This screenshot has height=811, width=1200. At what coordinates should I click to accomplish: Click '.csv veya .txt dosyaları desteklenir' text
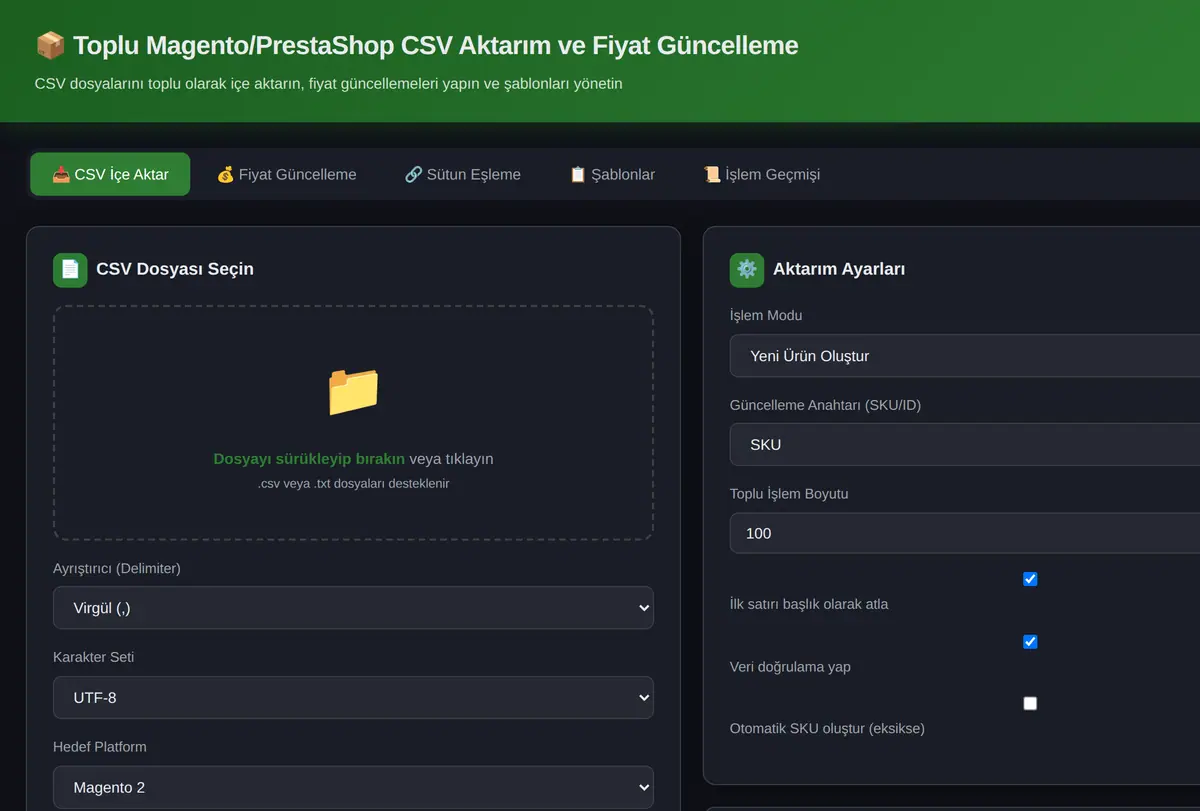pyautogui.click(x=354, y=483)
